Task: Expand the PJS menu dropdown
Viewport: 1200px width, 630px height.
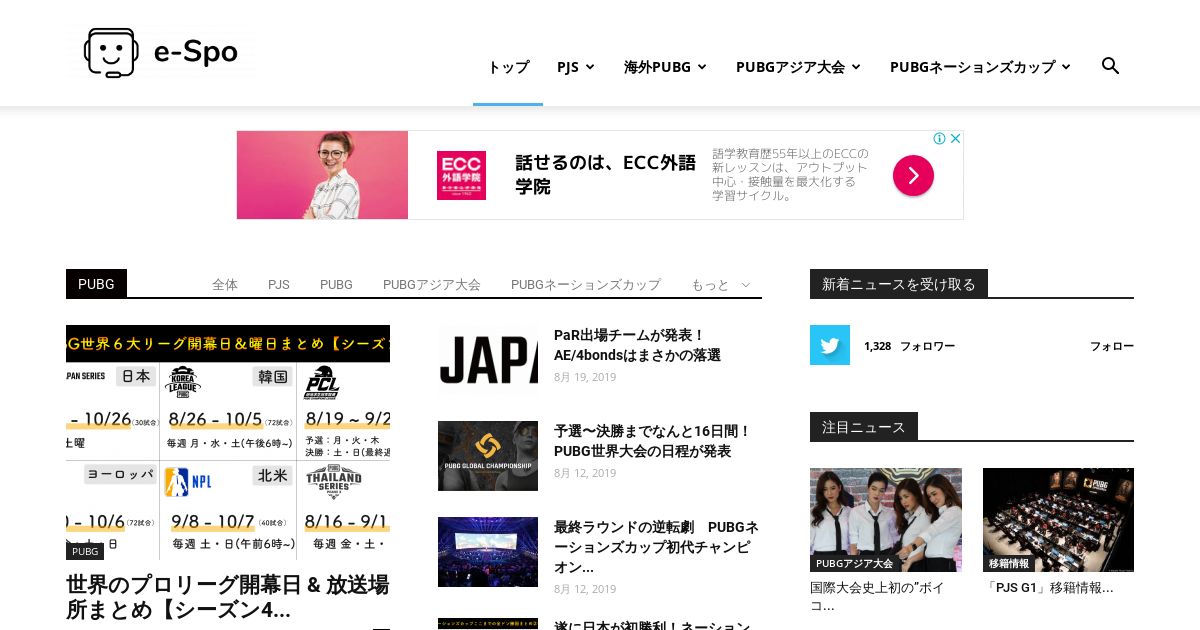Action: click(576, 67)
